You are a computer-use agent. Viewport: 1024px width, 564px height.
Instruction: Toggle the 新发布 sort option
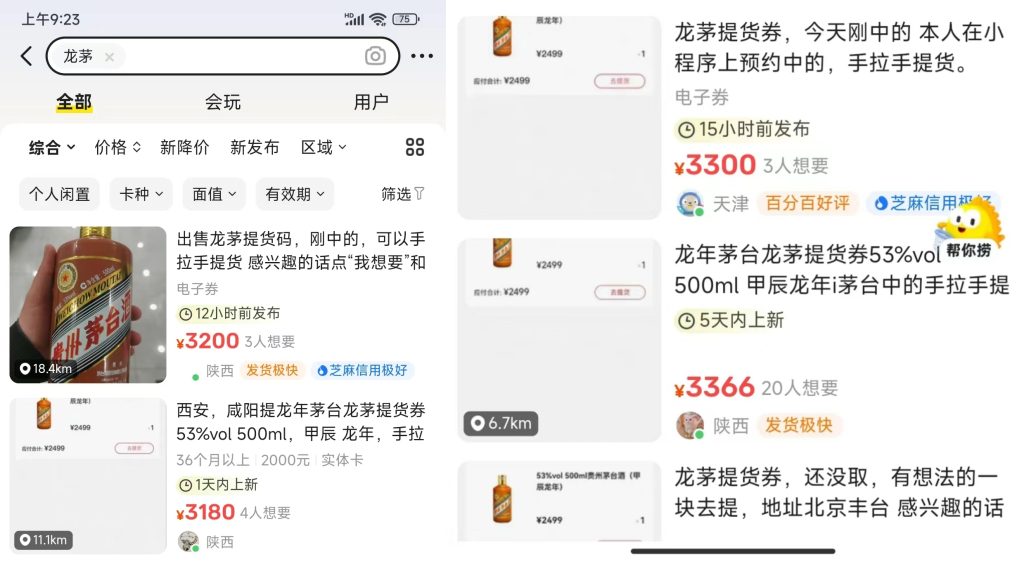[x=255, y=148]
